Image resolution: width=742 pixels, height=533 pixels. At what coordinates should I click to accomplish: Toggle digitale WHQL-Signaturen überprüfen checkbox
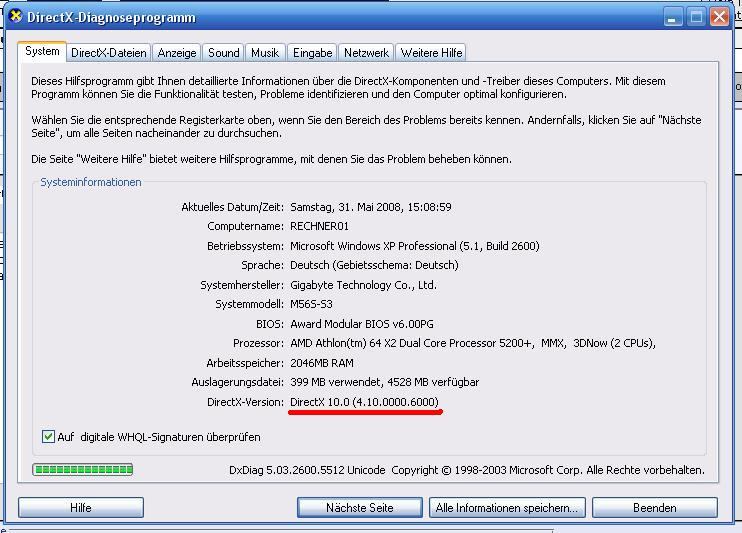[48, 436]
